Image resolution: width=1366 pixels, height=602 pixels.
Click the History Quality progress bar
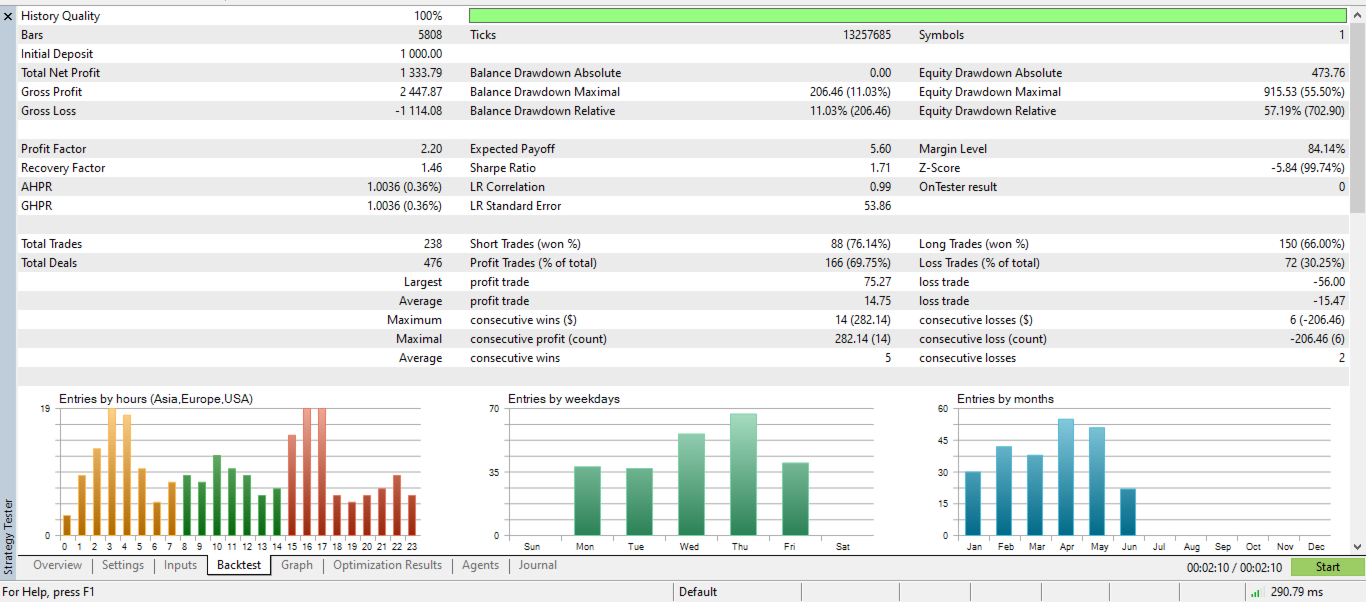(x=908, y=15)
